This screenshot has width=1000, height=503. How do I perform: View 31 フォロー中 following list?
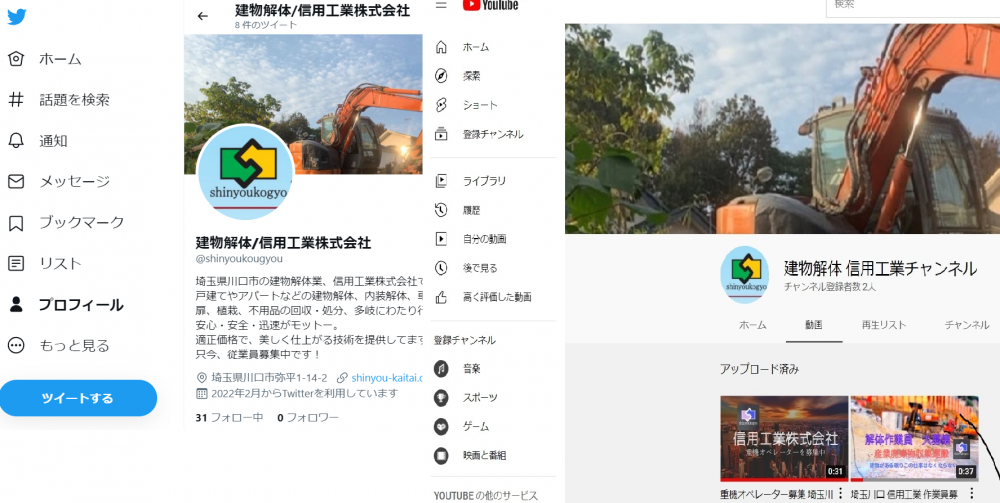coord(230,418)
